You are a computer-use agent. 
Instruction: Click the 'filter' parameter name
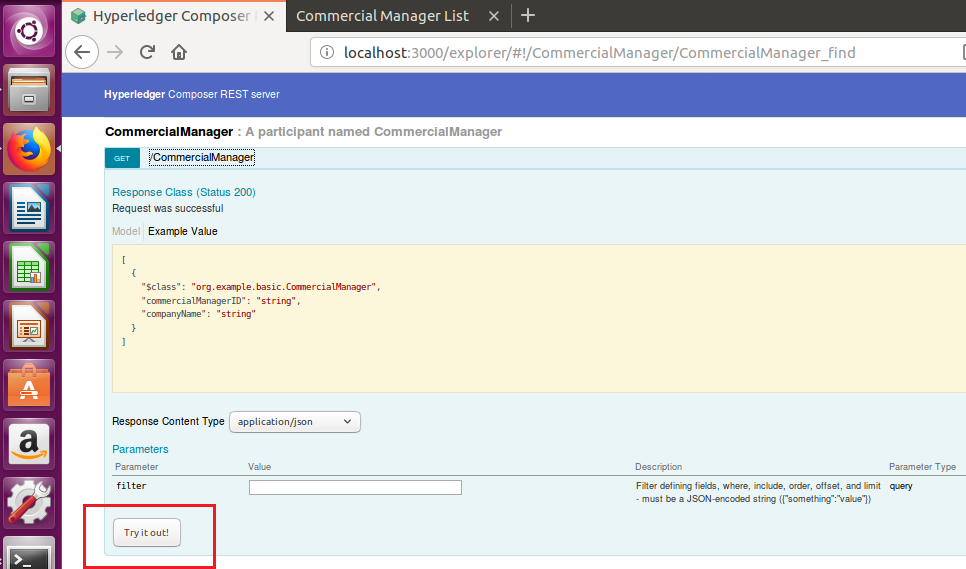point(131,486)
